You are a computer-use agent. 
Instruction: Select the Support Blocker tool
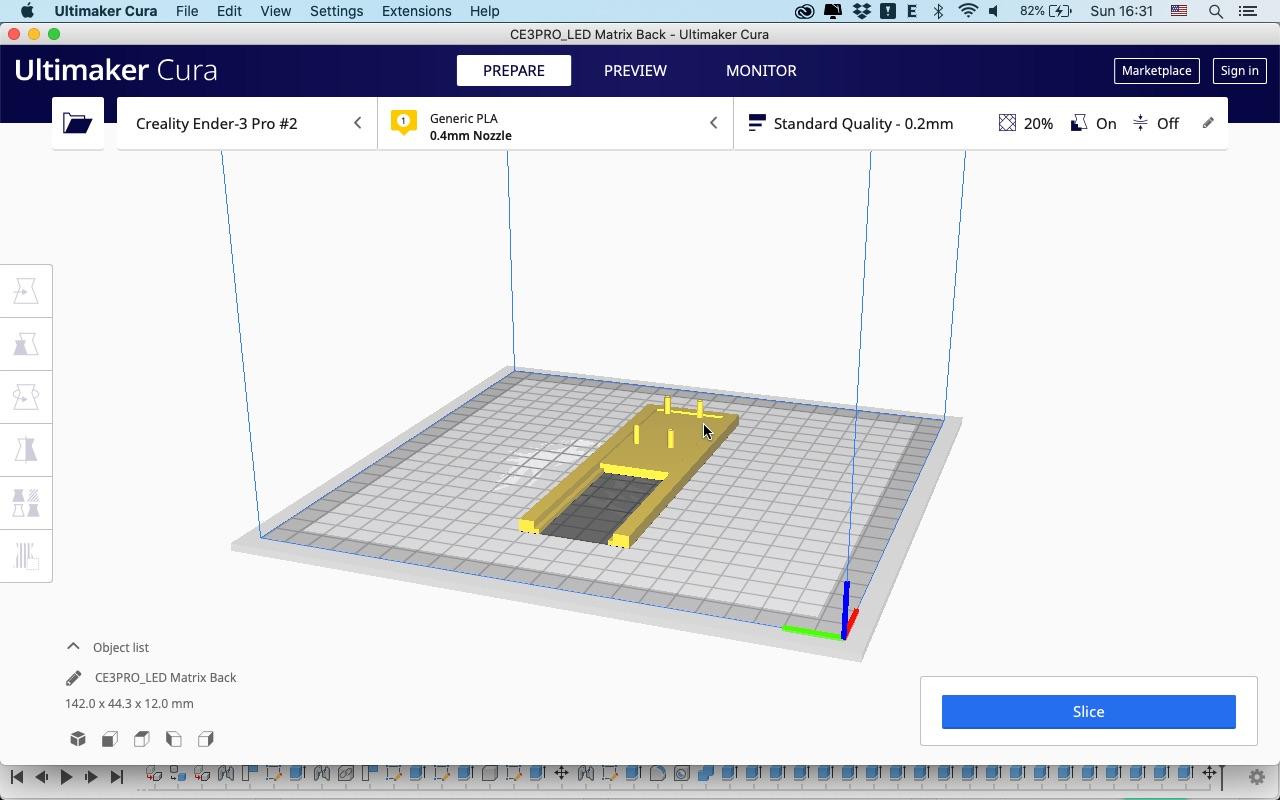[x=26, y=556]
